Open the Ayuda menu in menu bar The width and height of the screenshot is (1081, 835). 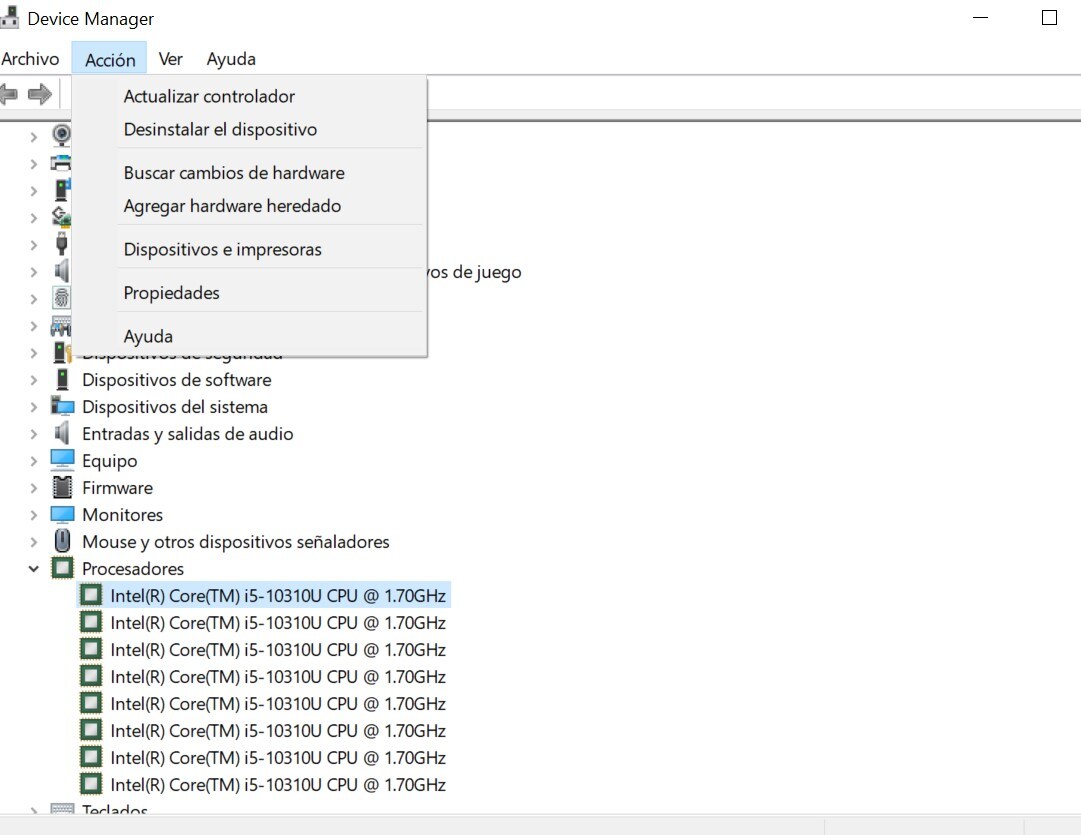click(231, 59)
